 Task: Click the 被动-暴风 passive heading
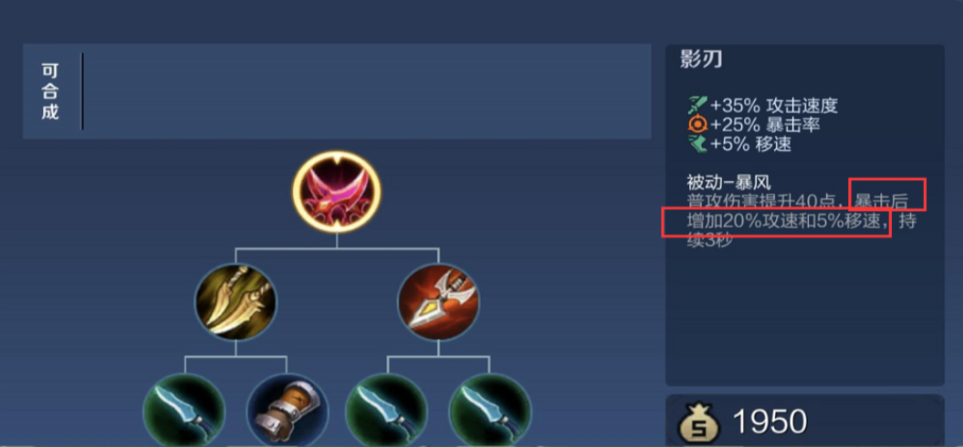coord(729,182)
